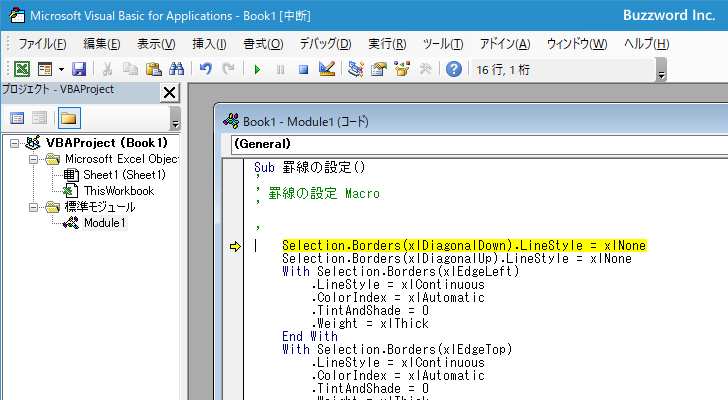Open the アドイン(A) menu
This screenshot has width=728, height=400.
pos(505,44)
